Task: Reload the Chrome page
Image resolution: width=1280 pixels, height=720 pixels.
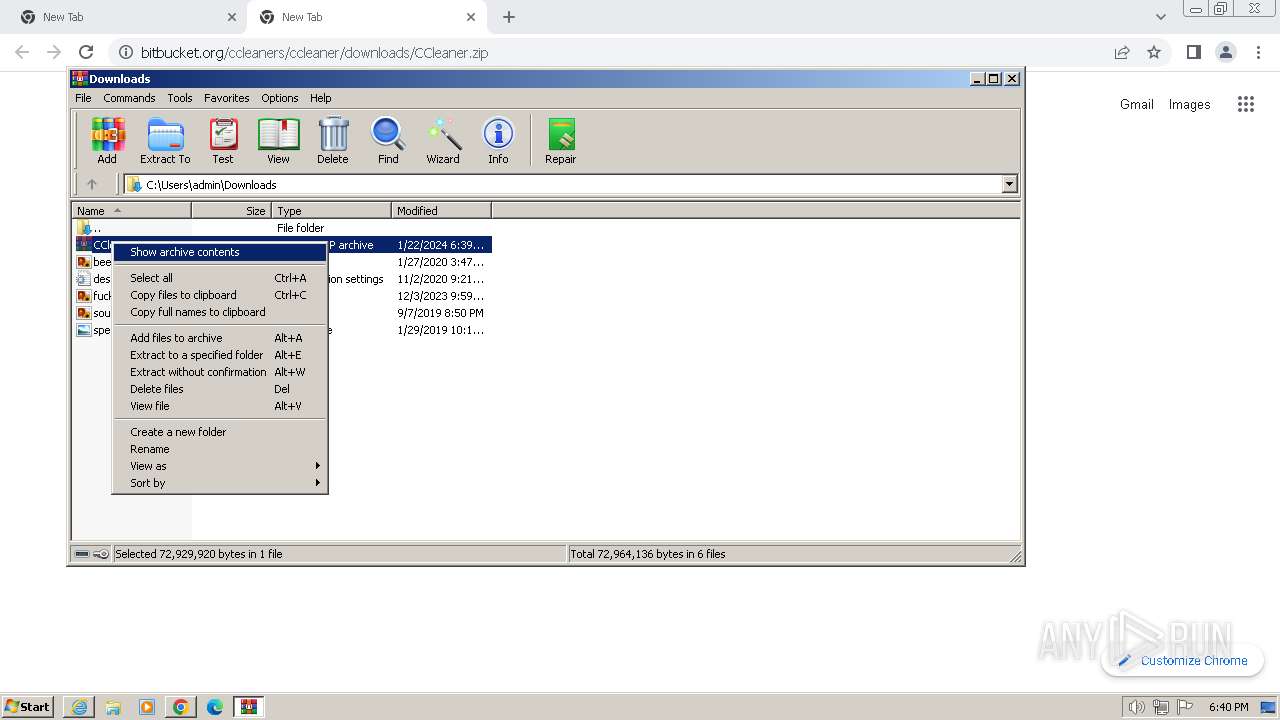Action: pos(86,52)
